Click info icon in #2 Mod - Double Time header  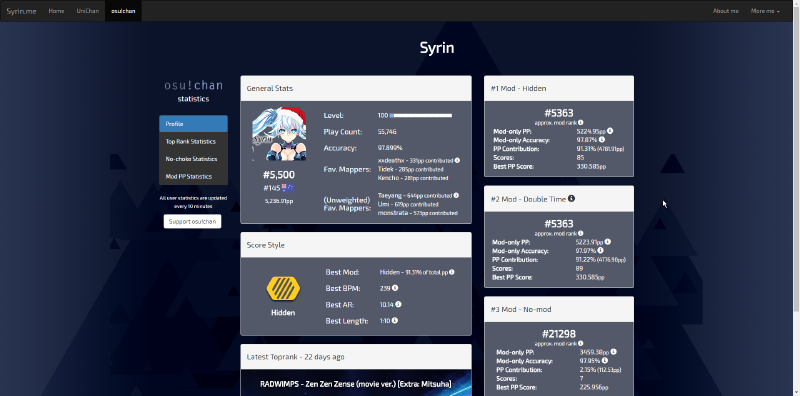point(571,199)
